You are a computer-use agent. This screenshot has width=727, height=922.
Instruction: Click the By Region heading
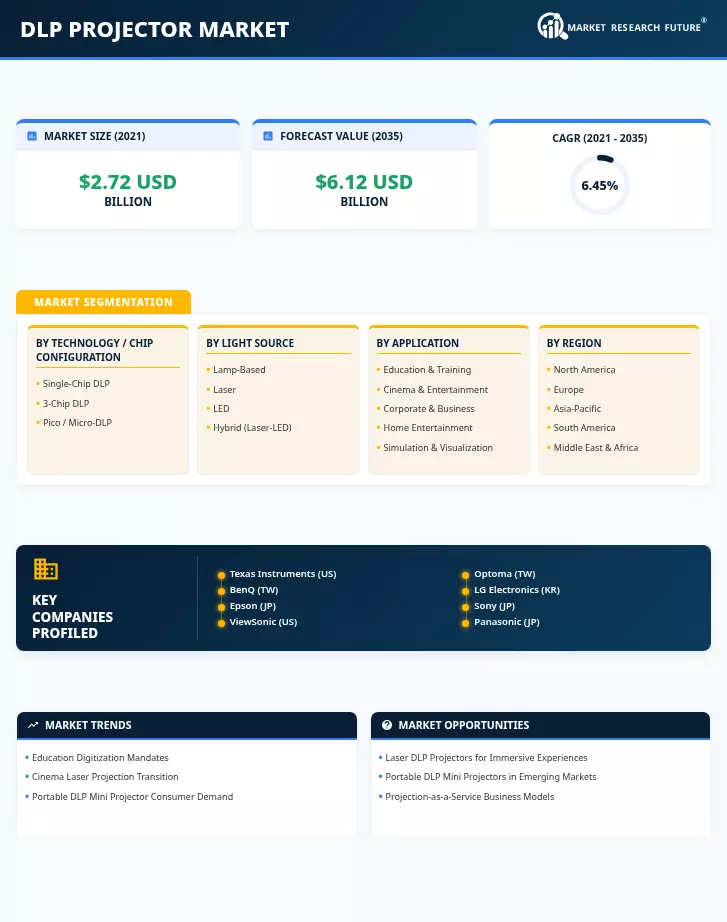coord(574,343)
